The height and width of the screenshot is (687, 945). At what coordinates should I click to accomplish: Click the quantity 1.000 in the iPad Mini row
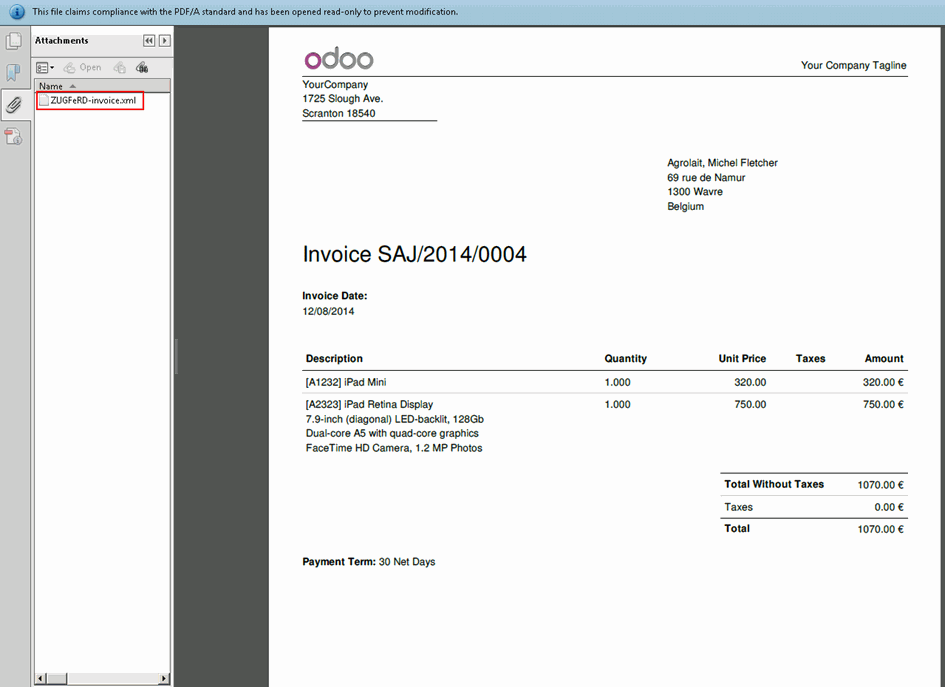tap(617, 382)
